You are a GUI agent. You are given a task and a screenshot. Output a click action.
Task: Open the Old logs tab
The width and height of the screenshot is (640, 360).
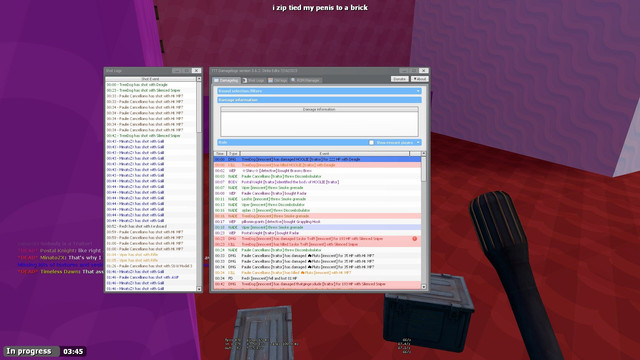pyautogui.click(x=278, y=80)
